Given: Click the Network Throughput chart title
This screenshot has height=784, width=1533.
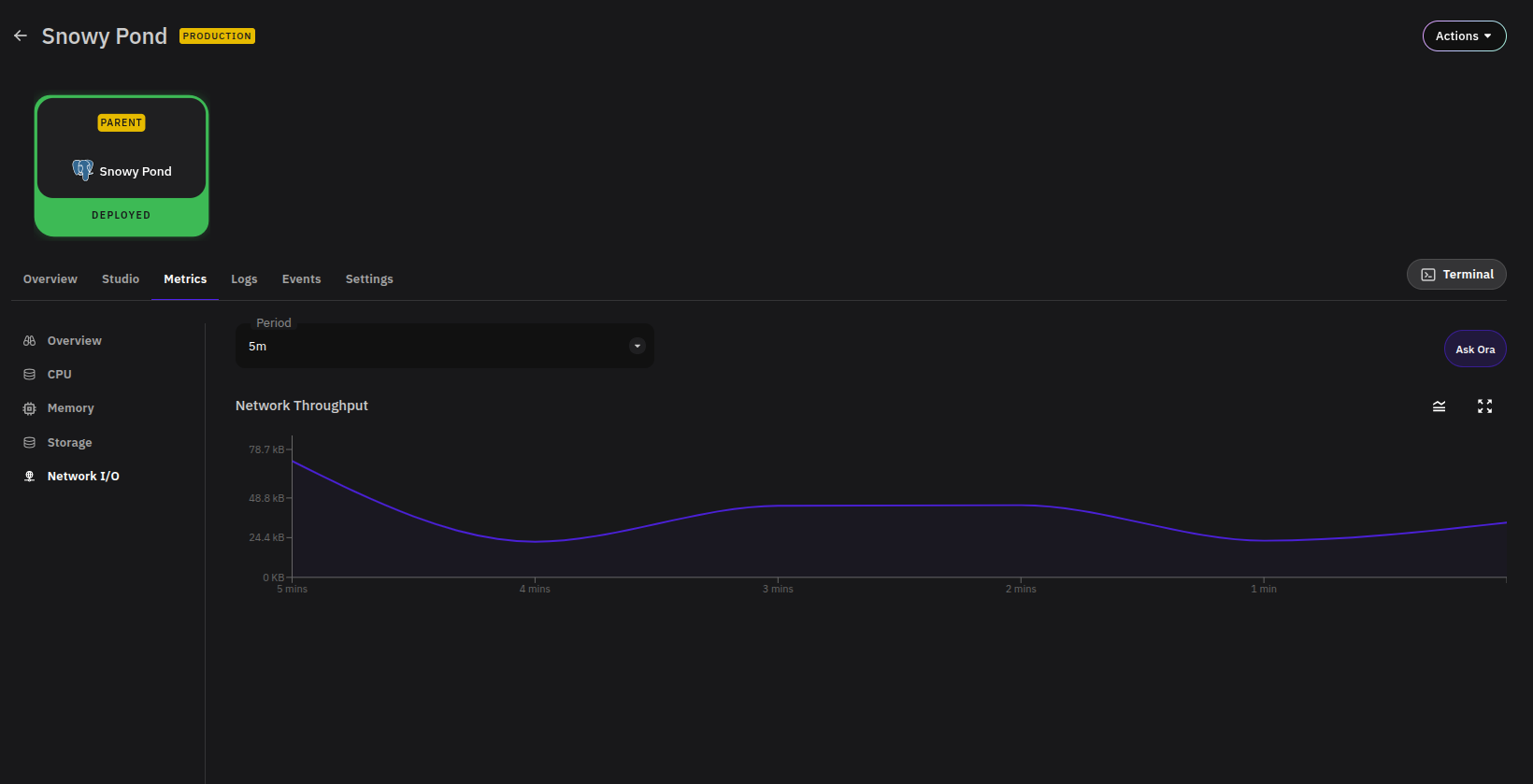Looking at the screenshot, I should pos(302,406).
